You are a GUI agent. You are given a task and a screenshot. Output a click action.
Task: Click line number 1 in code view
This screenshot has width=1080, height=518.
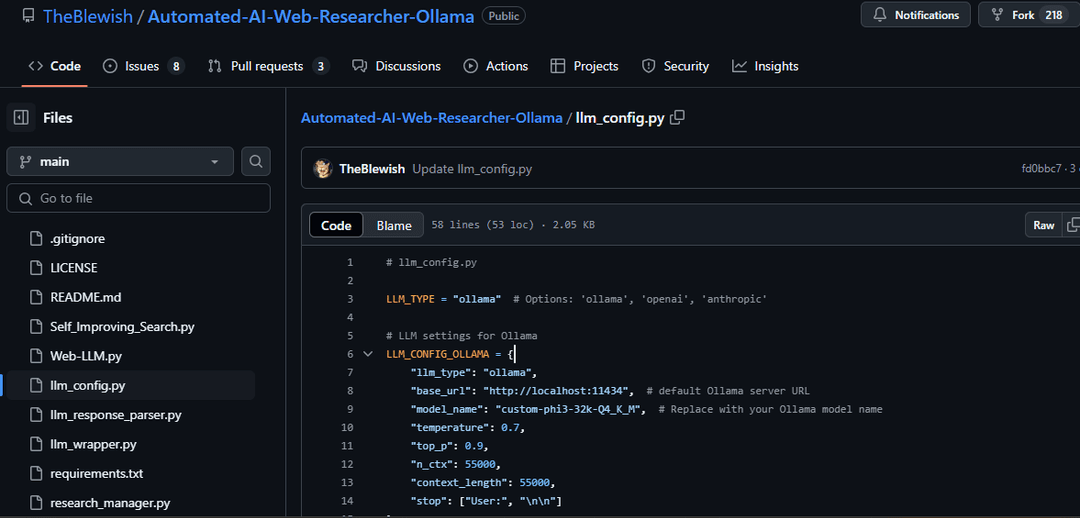350,262
